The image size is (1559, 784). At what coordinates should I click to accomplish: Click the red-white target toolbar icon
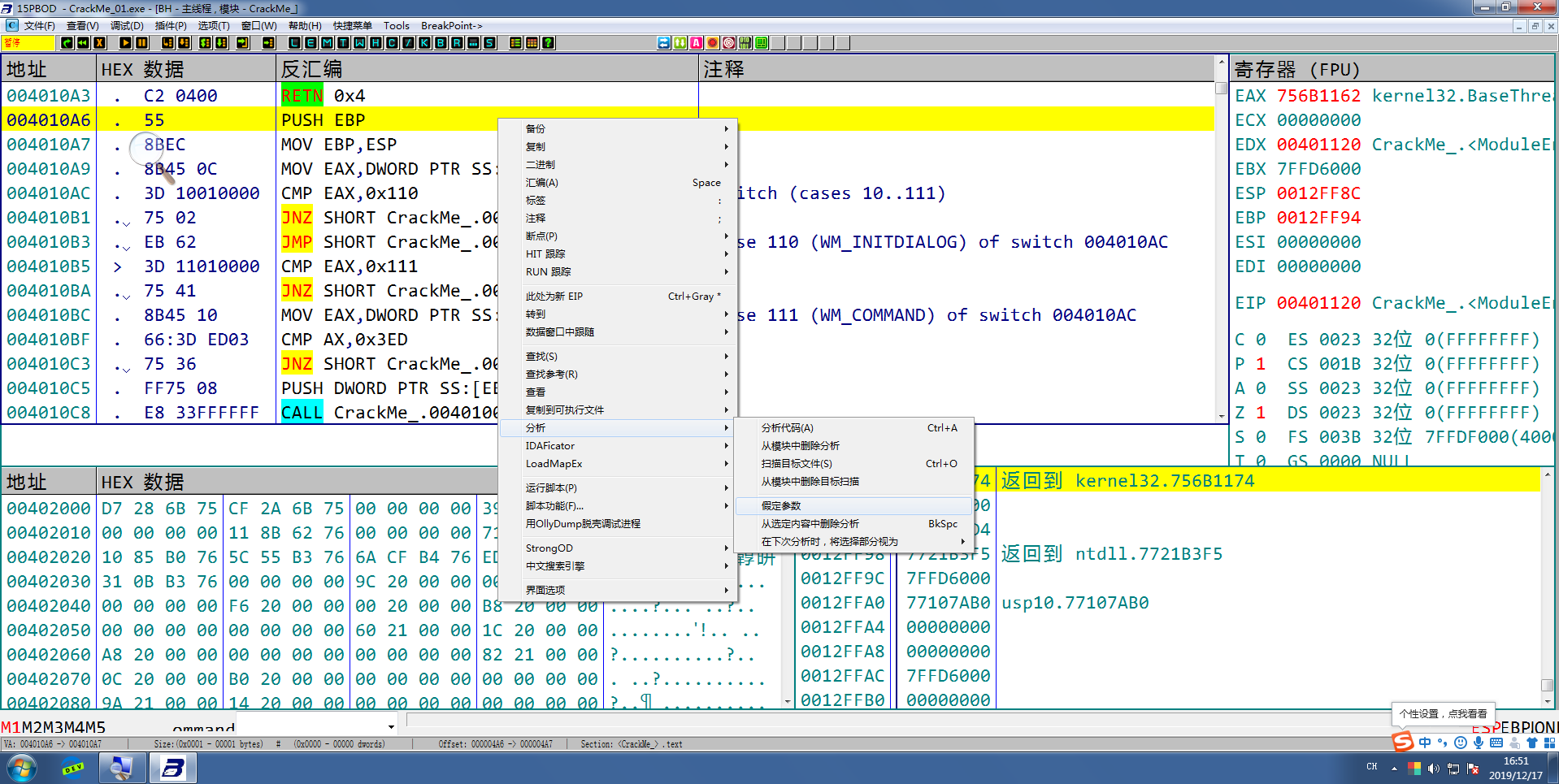[x=729, y=43]
